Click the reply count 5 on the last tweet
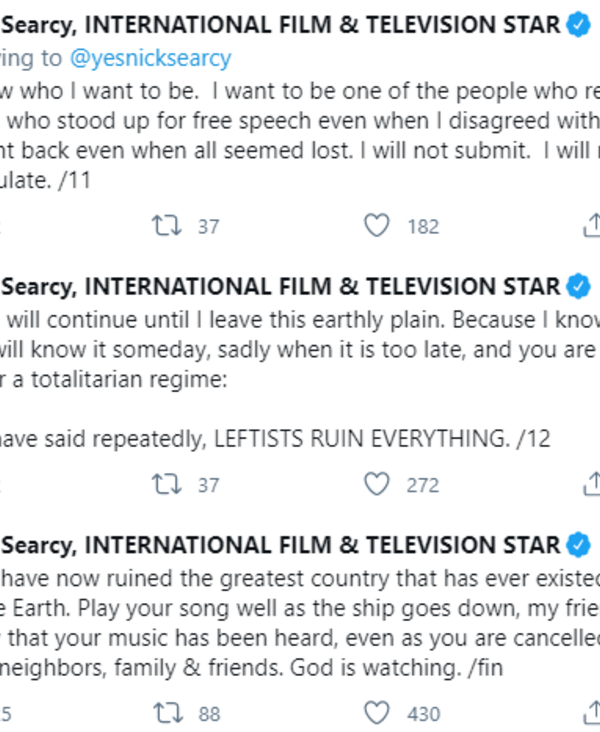This screenshot has height=732, width=600. pos(6,714)
